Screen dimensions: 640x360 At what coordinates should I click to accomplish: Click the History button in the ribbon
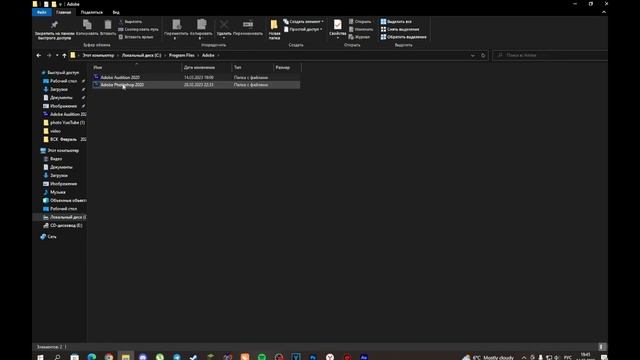click(x=359, y=37)
